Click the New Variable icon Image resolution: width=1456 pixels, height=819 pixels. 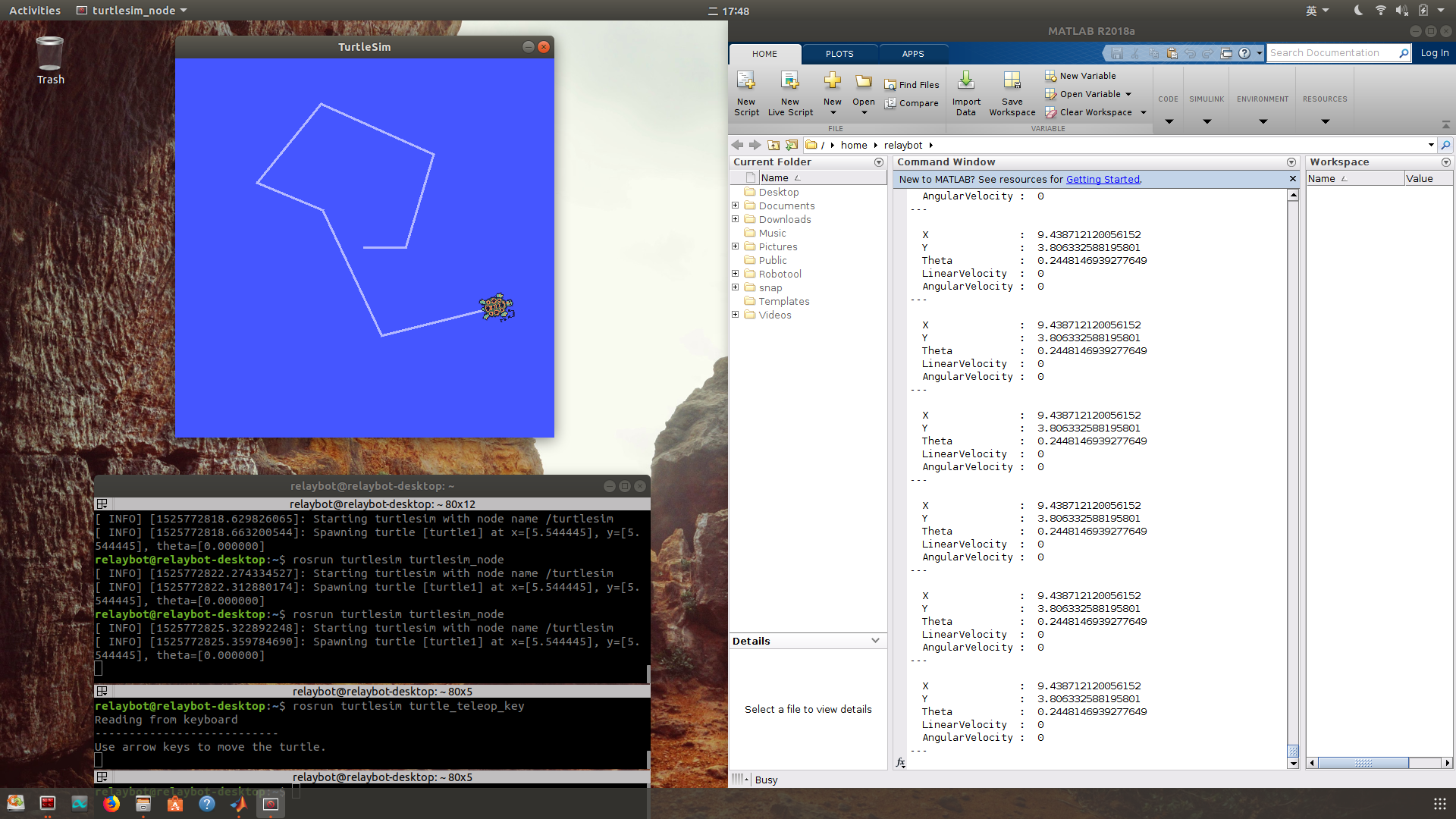[x=1050, y=76]
